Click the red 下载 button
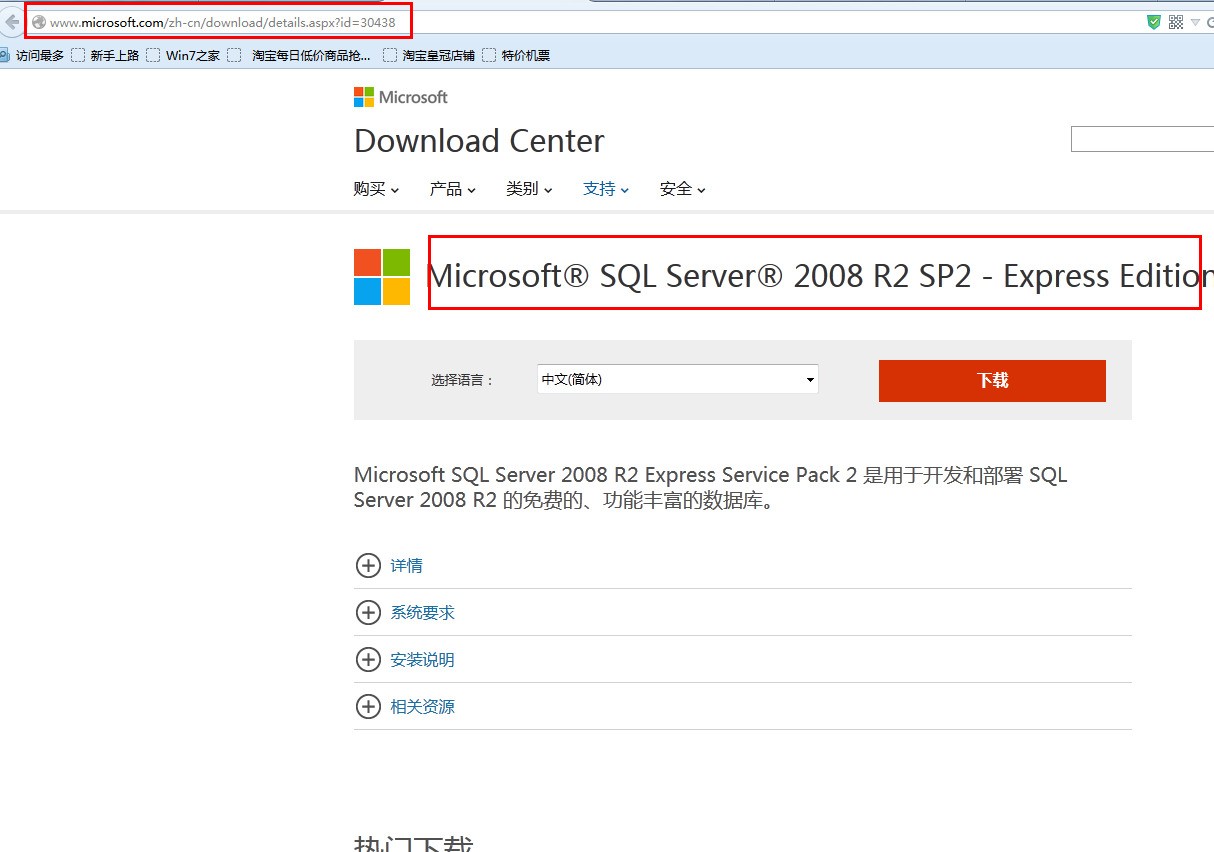The height and width of the screenshot is (852, 1214). [992, 381]
